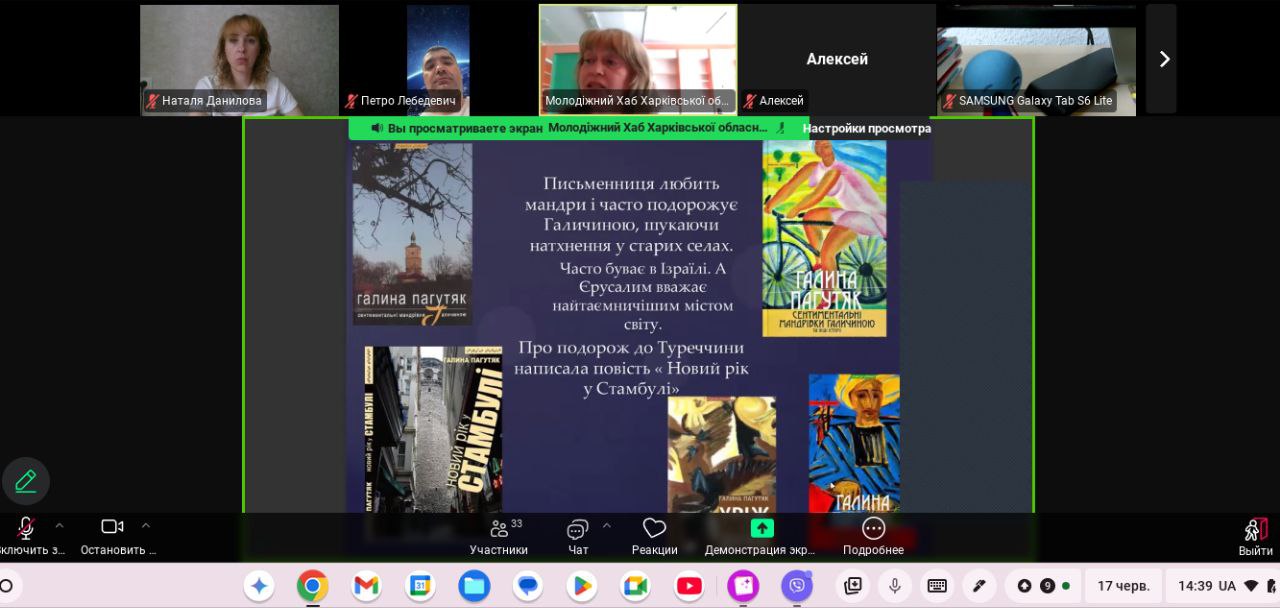Open system tray clock 14:39

(x=1195, y=586)
